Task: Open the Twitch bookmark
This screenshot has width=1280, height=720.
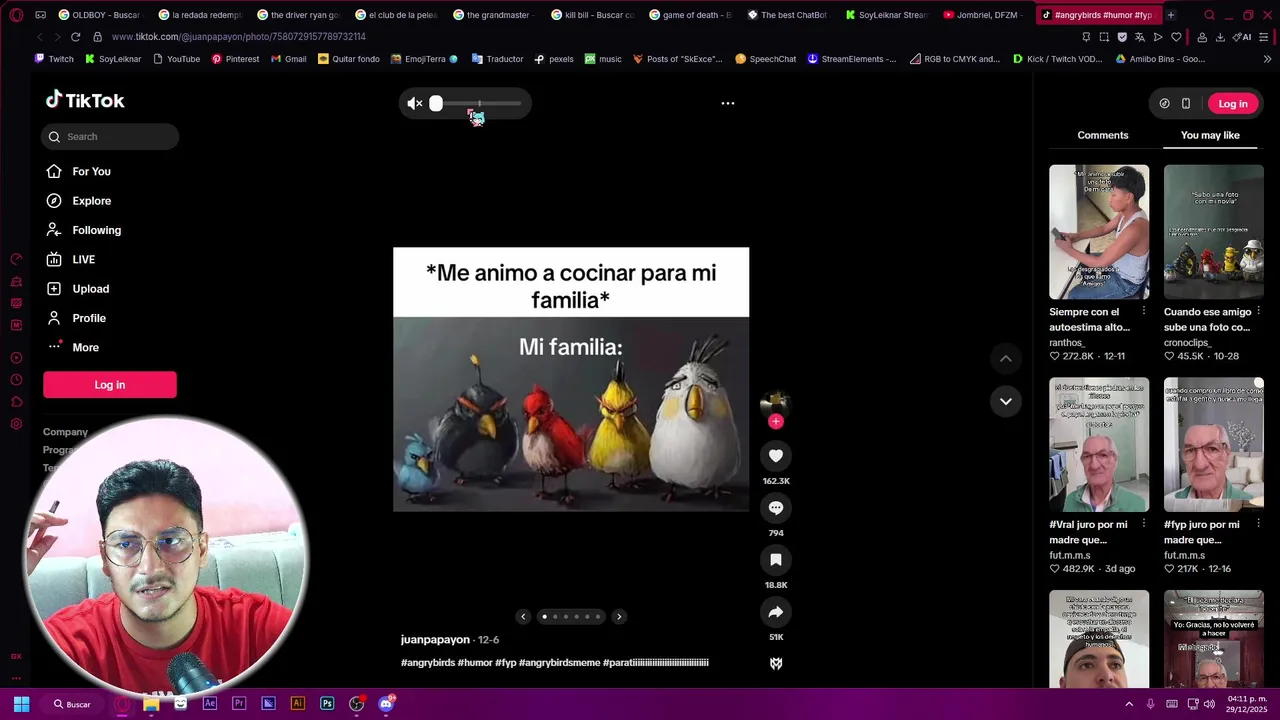Action: pos(54,59)
